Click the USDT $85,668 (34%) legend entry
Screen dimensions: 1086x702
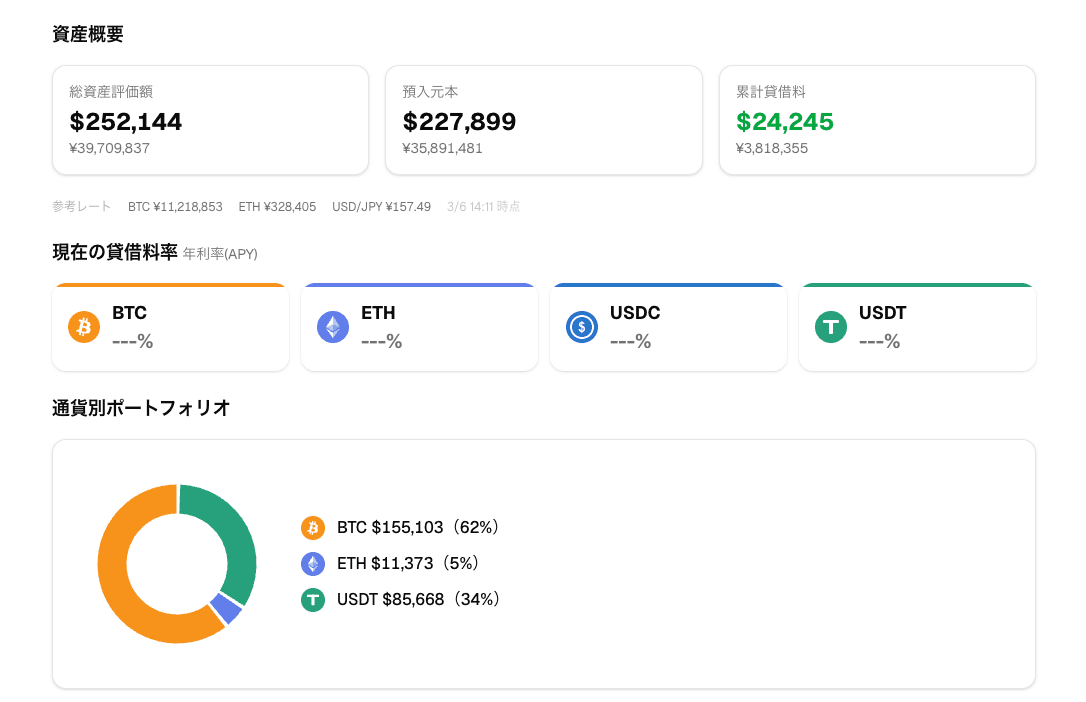[x=418, y=600]
